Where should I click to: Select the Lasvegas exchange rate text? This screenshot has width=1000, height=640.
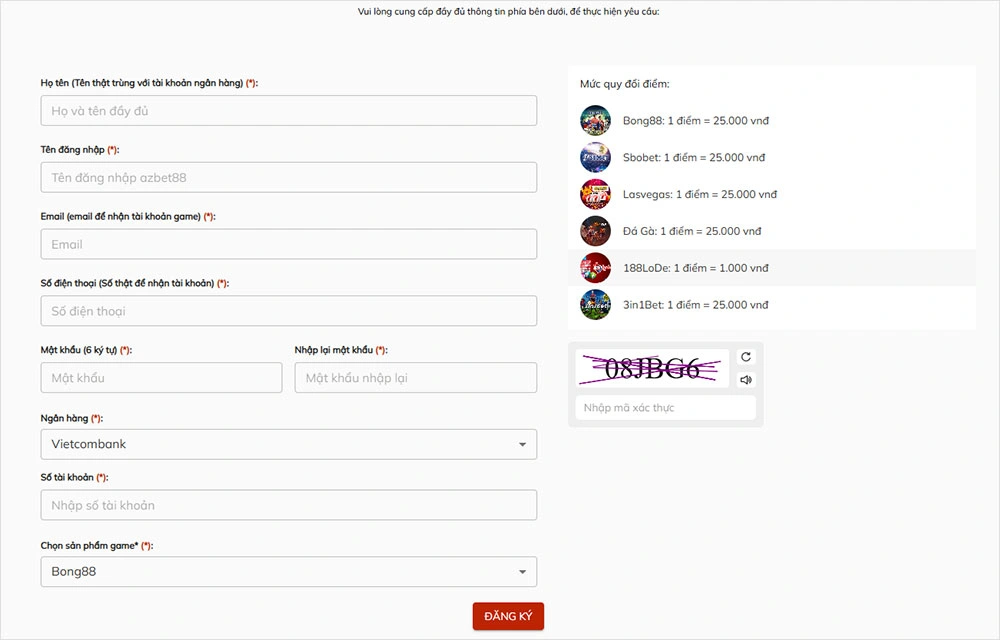(700, 194)
